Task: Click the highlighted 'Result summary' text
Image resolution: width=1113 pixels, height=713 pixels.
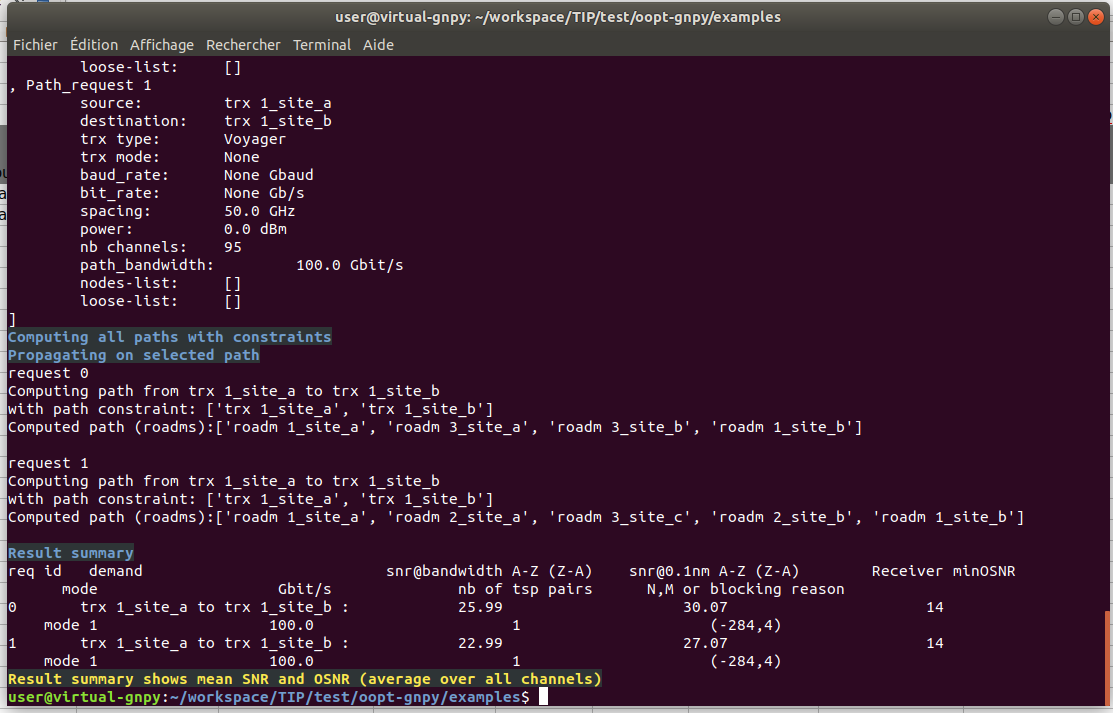Action: [70, 552]
